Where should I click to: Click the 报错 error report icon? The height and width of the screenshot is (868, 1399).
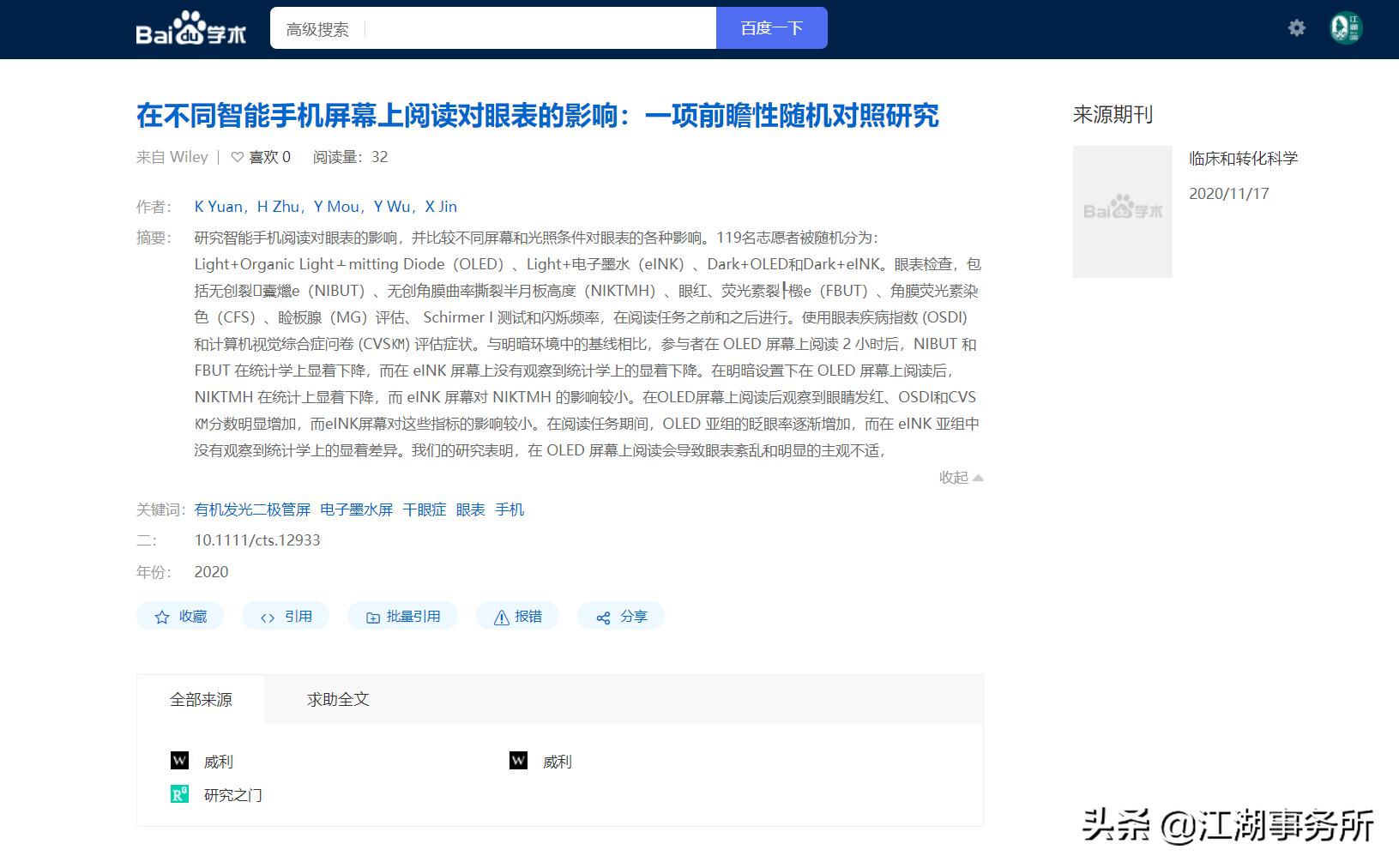(x=500, y=616)
